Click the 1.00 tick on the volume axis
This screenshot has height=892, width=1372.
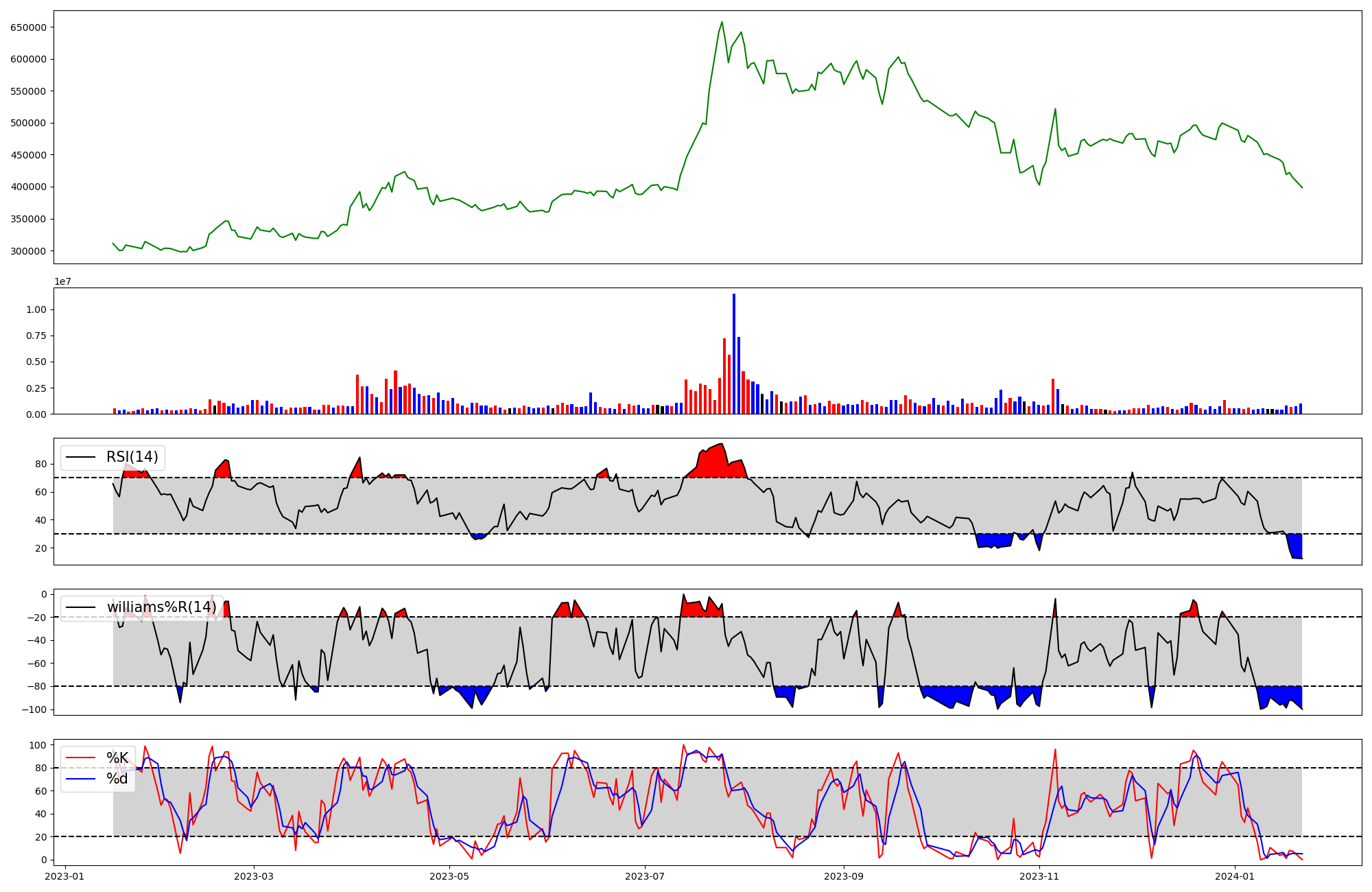click(36, 309)
